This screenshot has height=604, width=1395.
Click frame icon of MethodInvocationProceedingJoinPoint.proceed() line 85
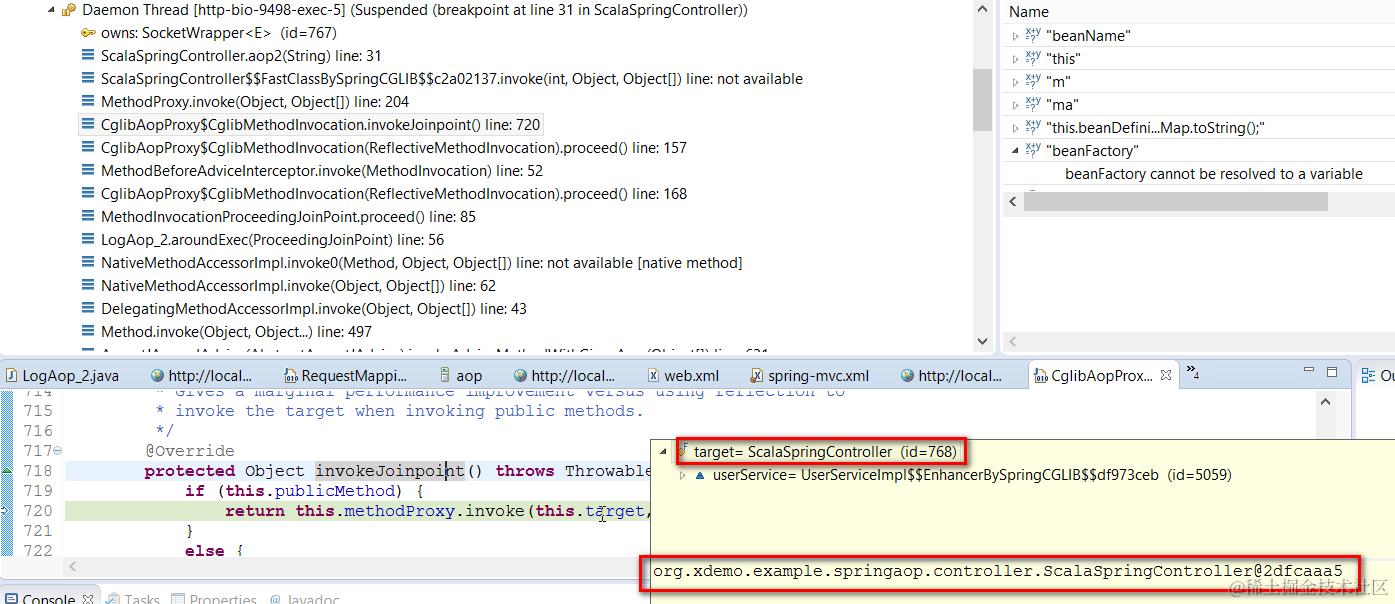click(x=89, y=217)
